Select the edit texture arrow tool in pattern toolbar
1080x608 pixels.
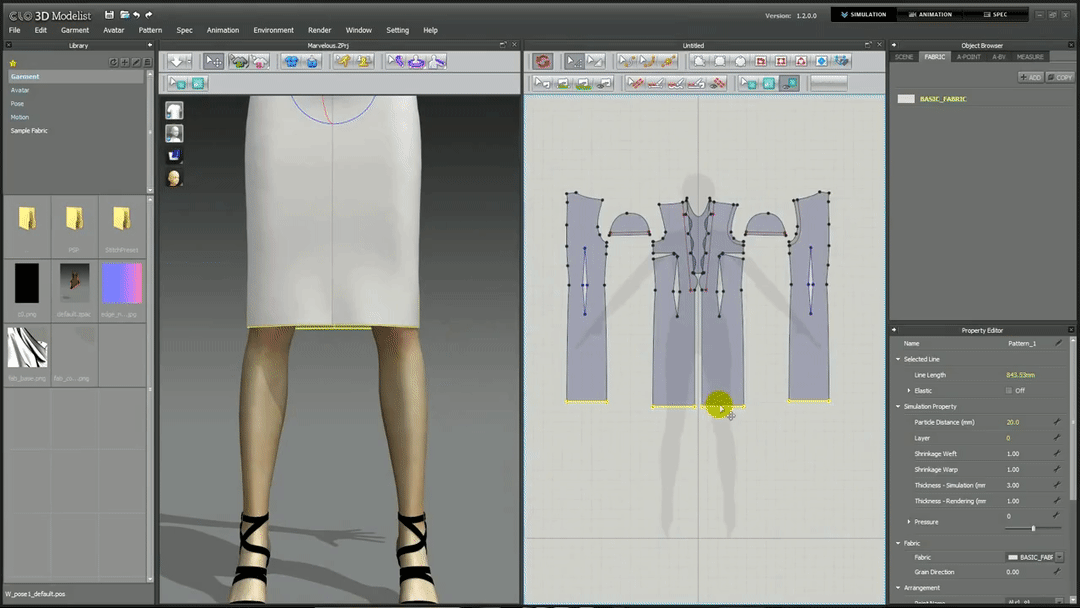coord(748,83)
